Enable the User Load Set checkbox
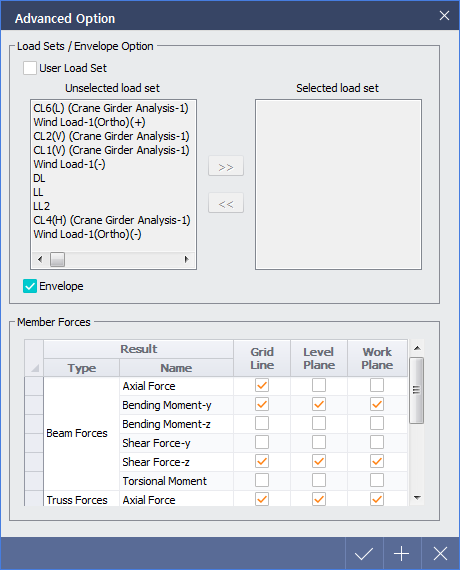 coord(30,68)
